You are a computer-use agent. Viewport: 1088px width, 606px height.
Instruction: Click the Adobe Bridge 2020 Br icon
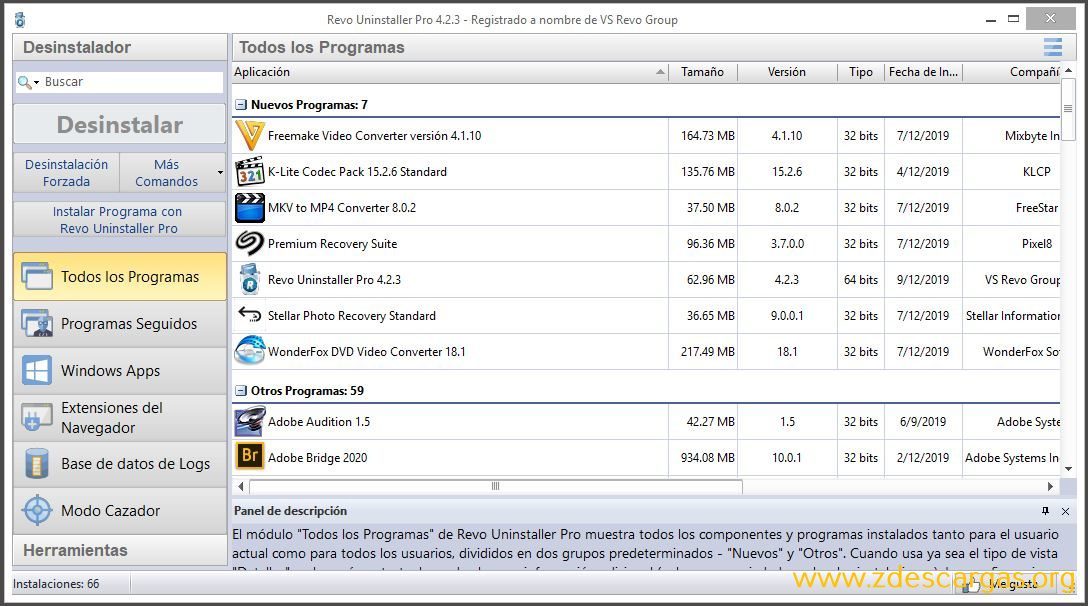click(x=250, y=457)
